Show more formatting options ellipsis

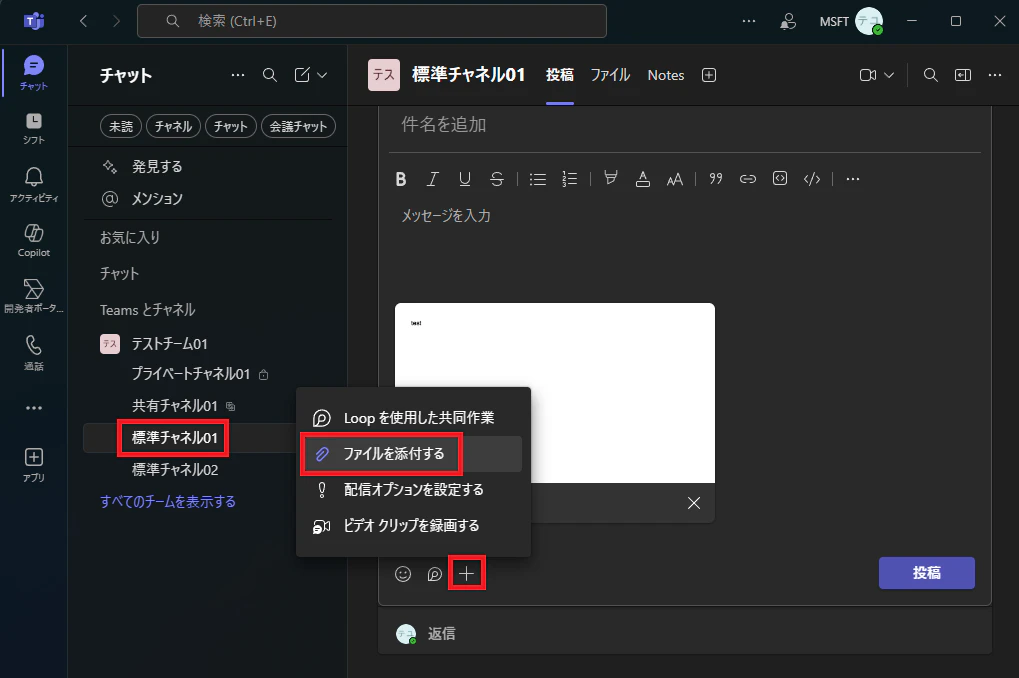tap(853, 179)
